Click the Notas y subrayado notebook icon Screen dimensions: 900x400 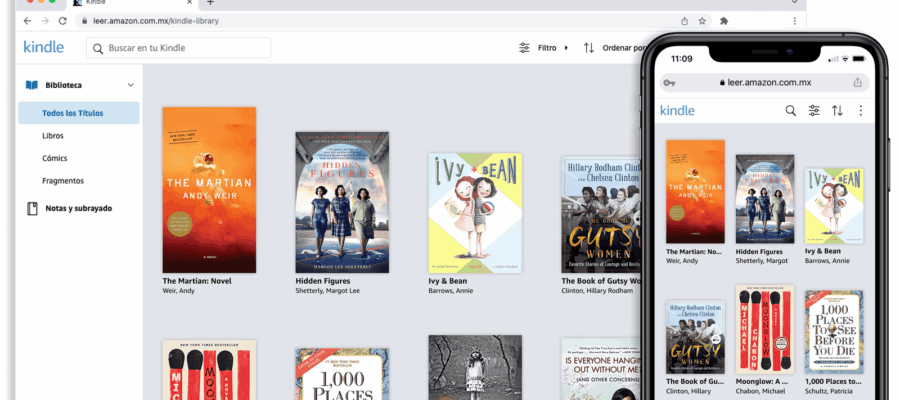(x=32, y=208)
